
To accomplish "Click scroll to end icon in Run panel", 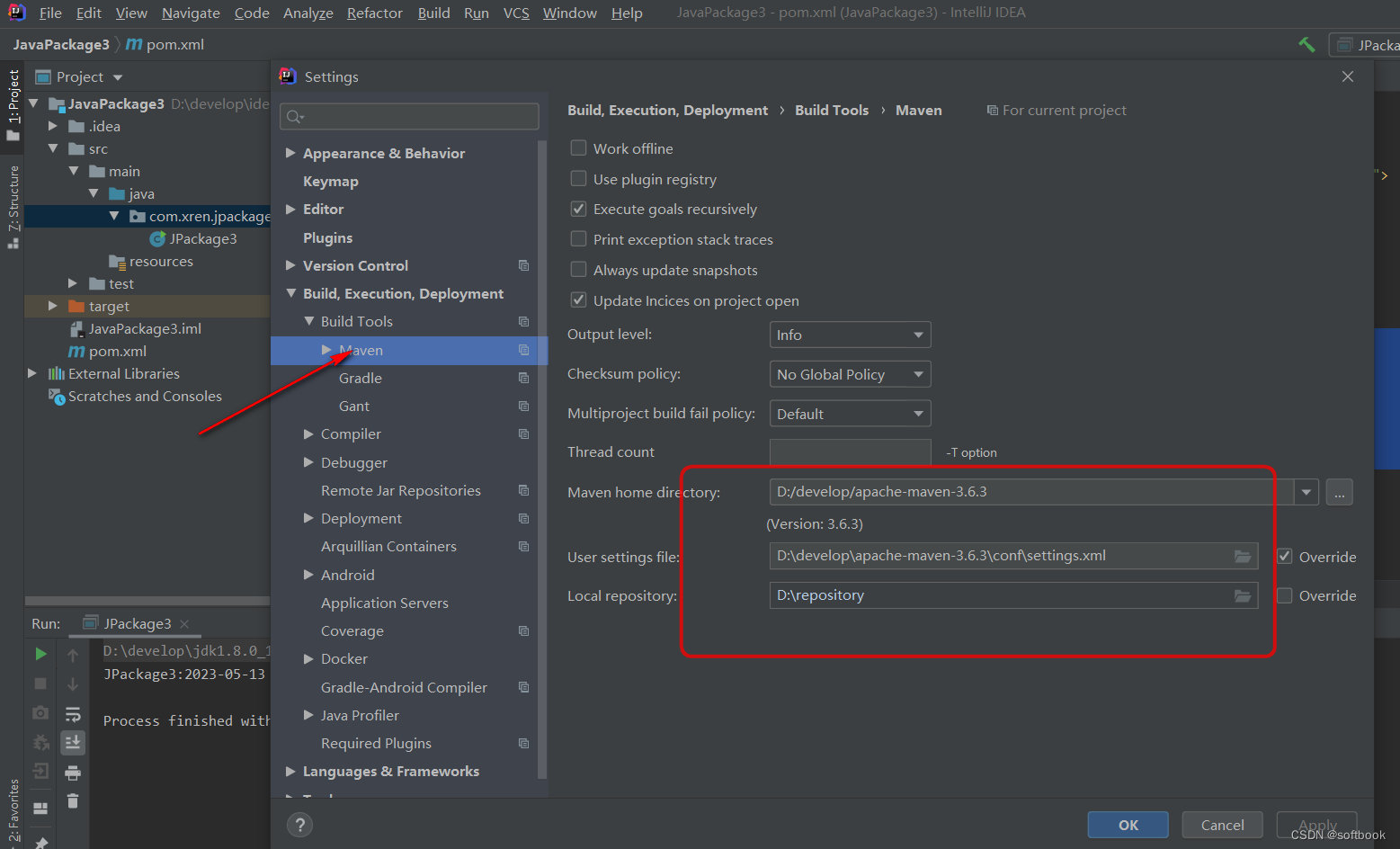I will click(x=73, y=742).
